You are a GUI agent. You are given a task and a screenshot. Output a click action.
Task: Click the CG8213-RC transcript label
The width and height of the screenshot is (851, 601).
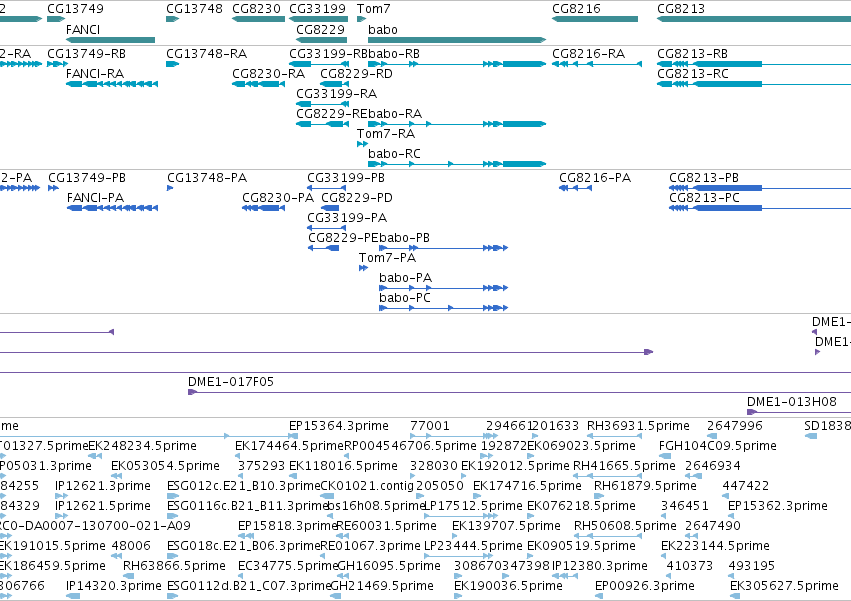point(693,73)
